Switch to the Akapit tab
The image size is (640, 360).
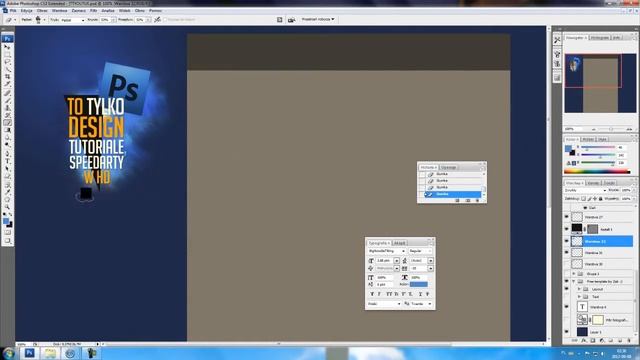point(399,243)
